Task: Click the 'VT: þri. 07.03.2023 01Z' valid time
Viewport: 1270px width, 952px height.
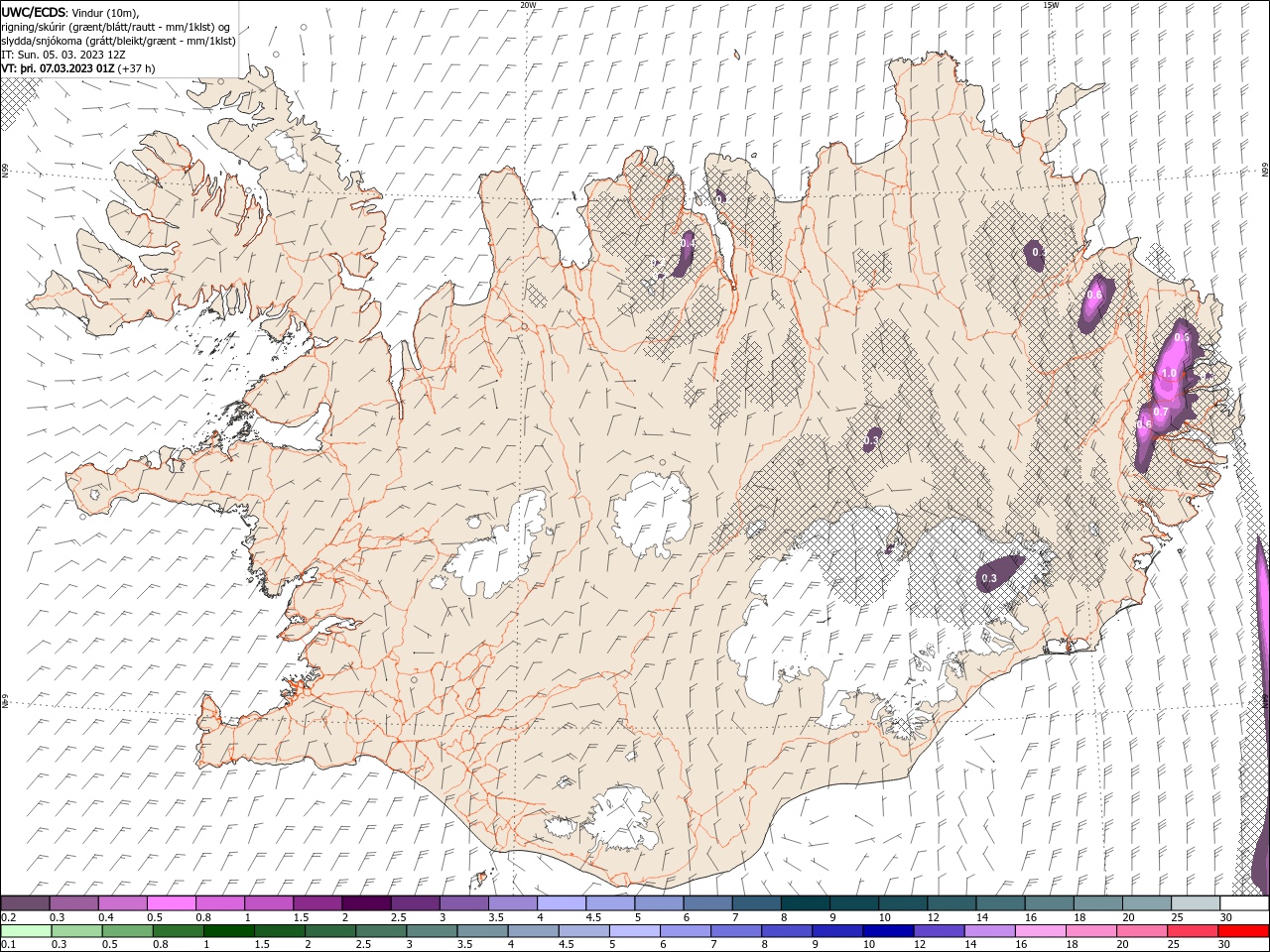Action: (x=59, y=68)
